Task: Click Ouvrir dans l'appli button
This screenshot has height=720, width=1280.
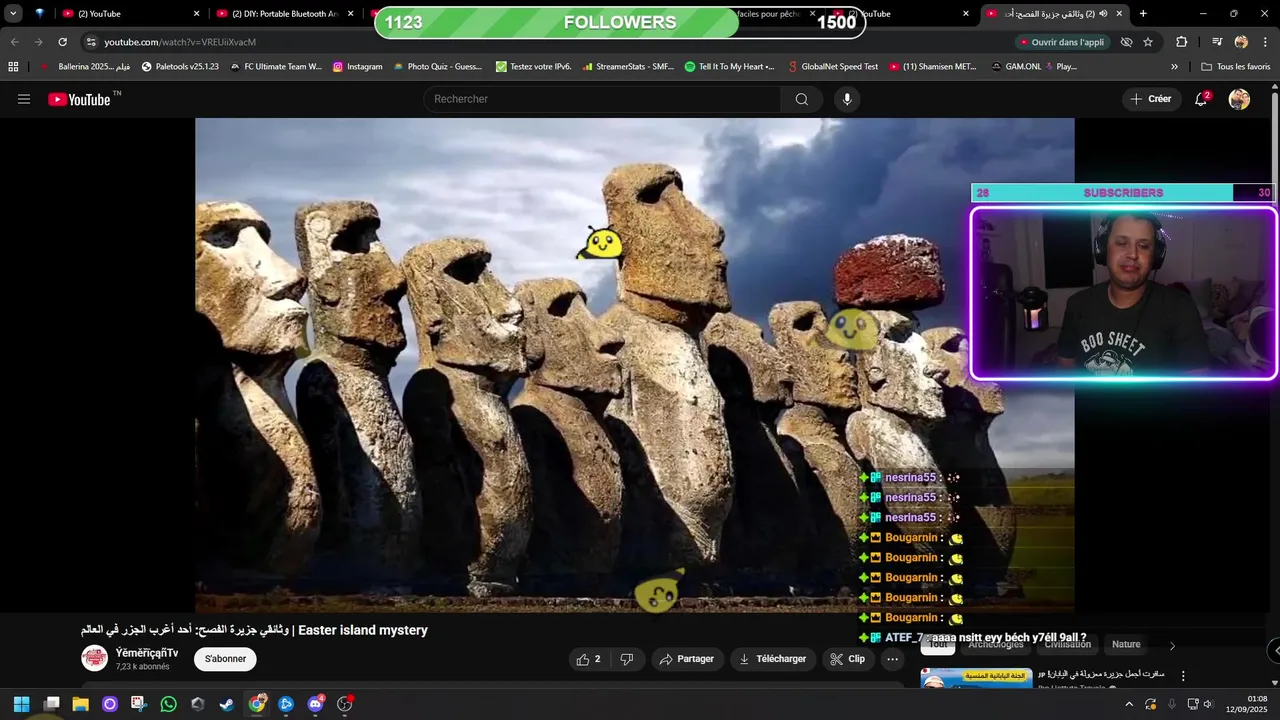Action: [x=1062, y=42]
